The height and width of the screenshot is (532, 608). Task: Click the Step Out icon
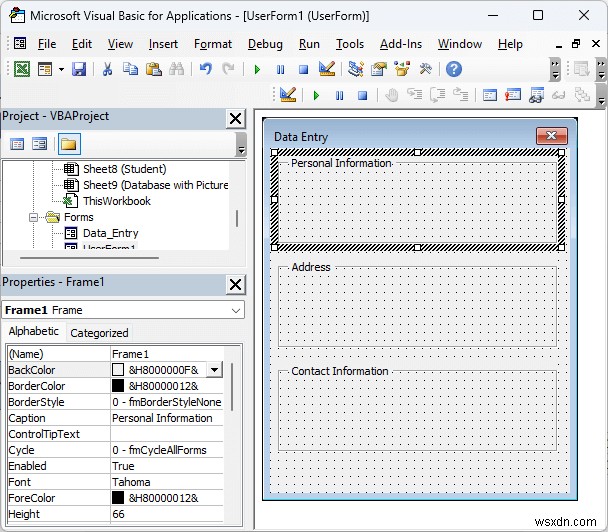(x=461, y=95)
